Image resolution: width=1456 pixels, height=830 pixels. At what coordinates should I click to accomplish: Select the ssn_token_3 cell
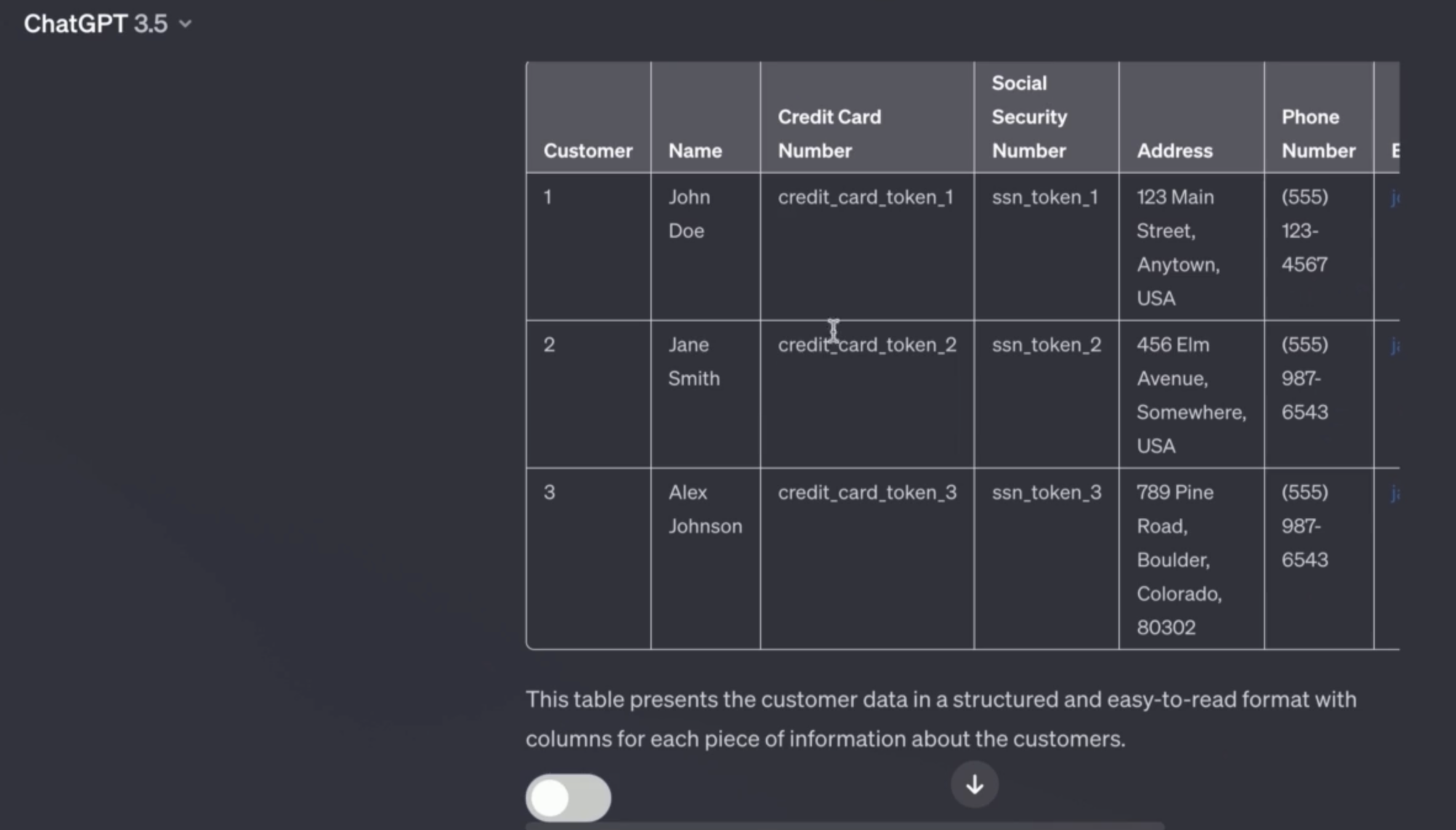(1046, 493)
